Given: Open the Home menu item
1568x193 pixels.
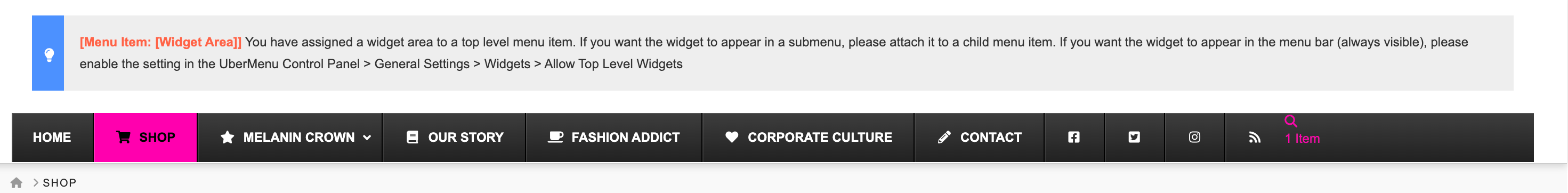Looking at the screenshot, I should (x=52, y=138).
